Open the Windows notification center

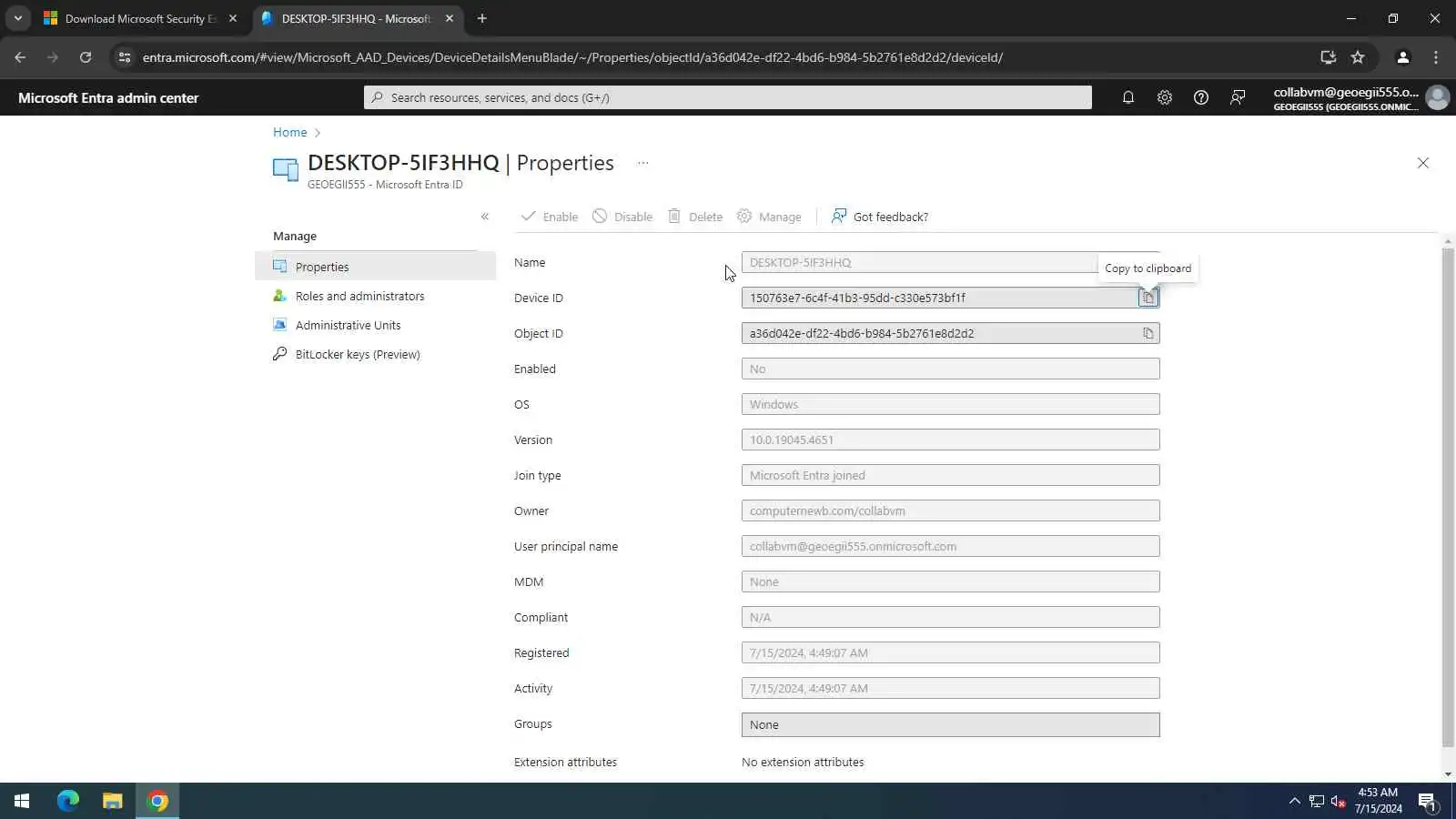tap(1427, 801)
